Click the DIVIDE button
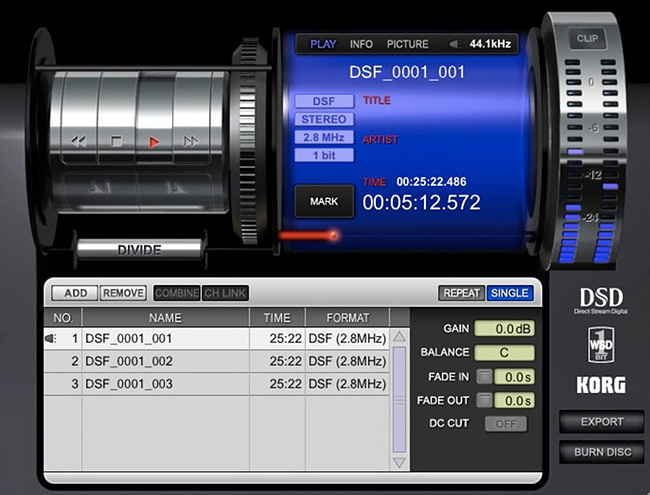 pos(139,250)
